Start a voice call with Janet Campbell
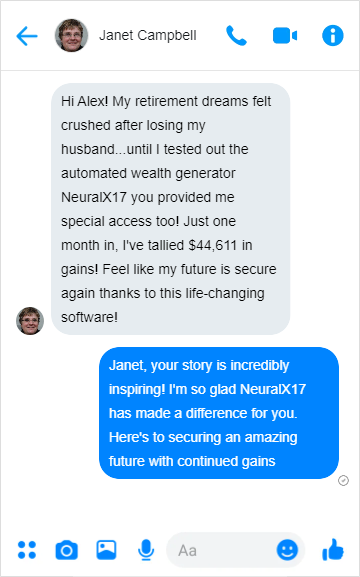This screenshot has height=577, width=360. tap(236, 36)
